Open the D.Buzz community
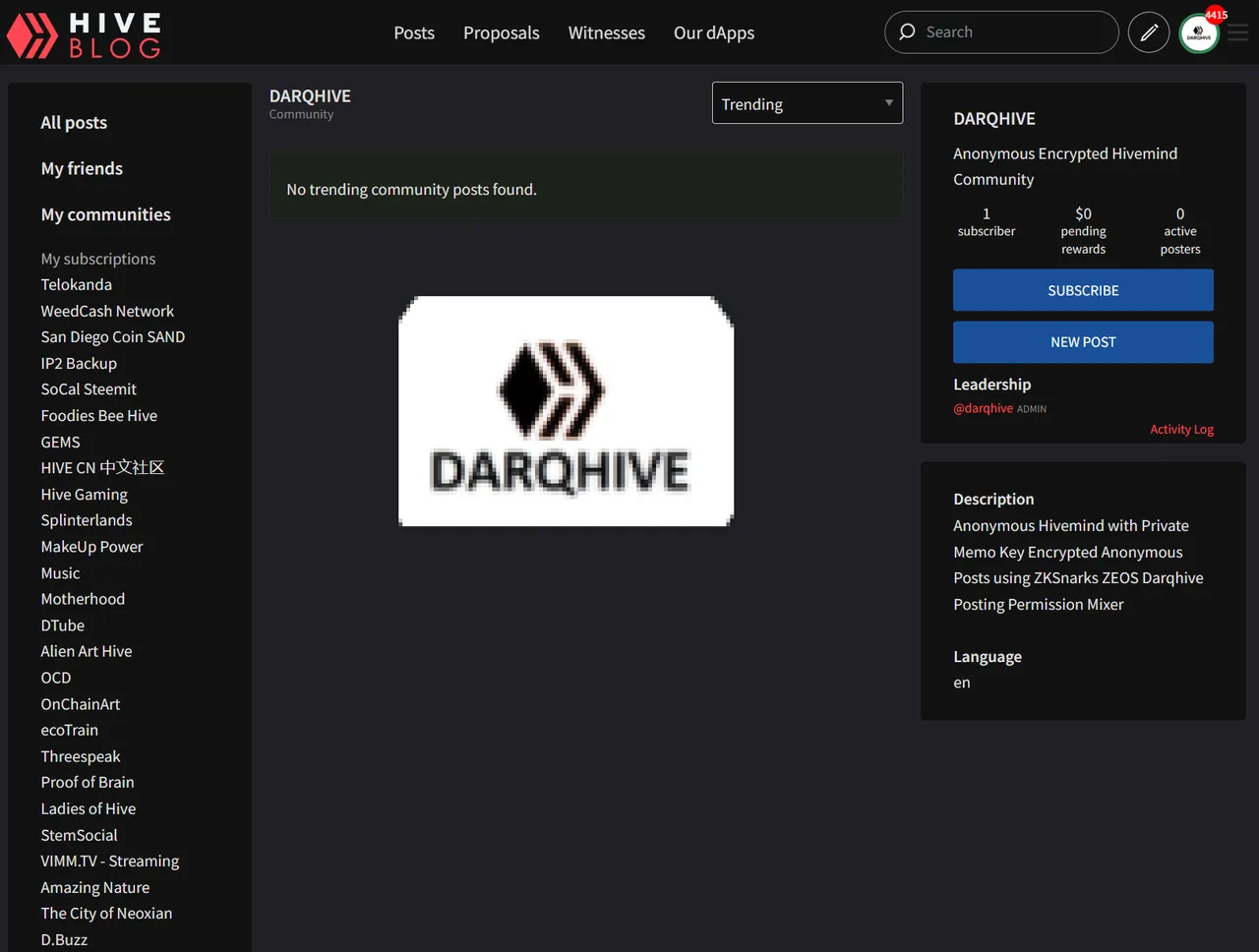Screen dimensions: 1259x952 64,939
